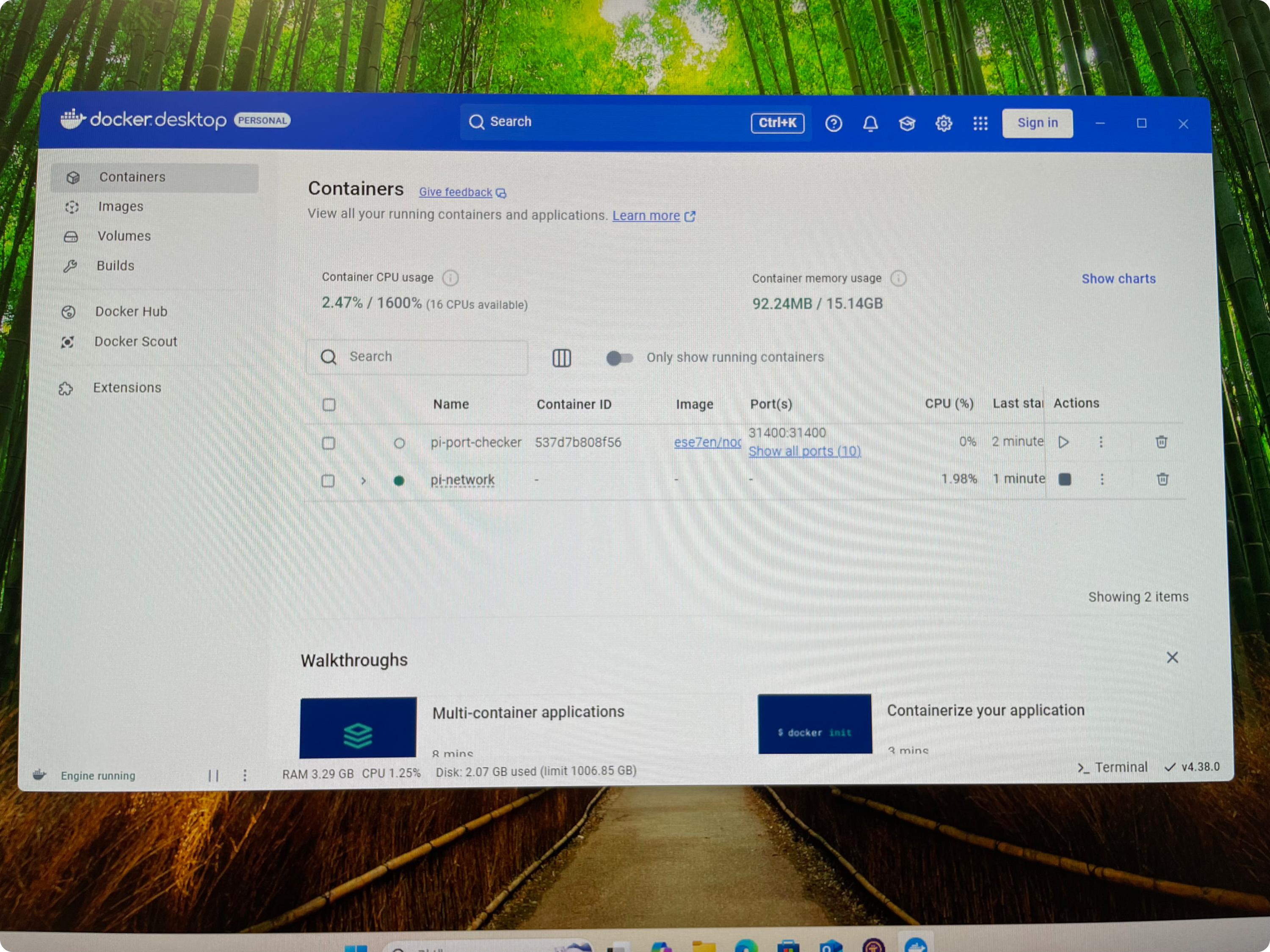Click the Ctrl+K shortcut badge
The width and height of the screenshot is (1270, 952).
pos(777,123)
